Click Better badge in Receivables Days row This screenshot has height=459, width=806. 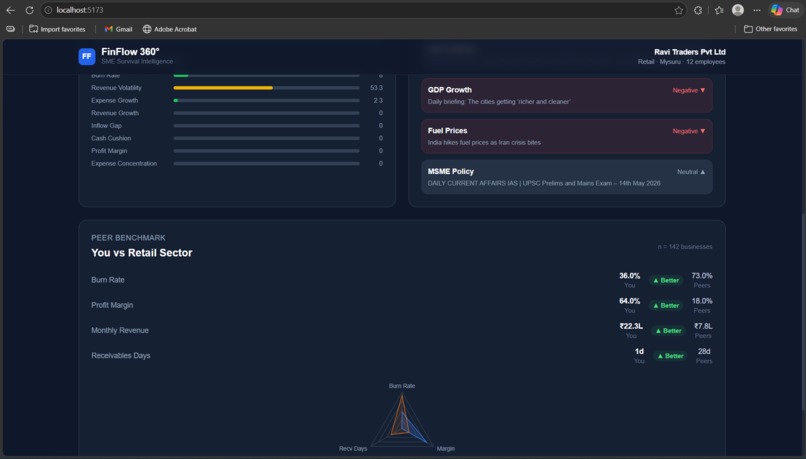pyautogui.click(x=671, y=356)
